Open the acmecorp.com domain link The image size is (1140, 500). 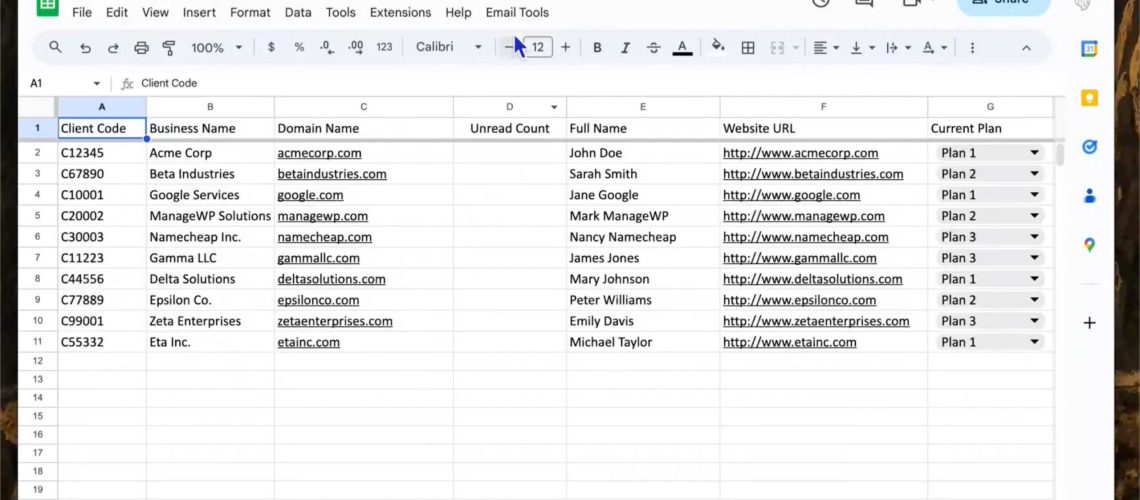pyautogui.click(x=319, y=153)
